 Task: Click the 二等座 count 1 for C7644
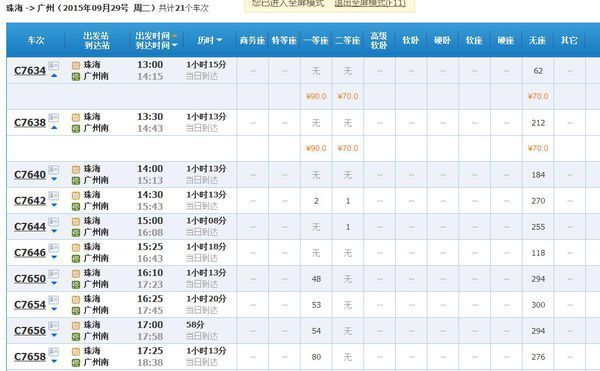(x=348, y=227)
